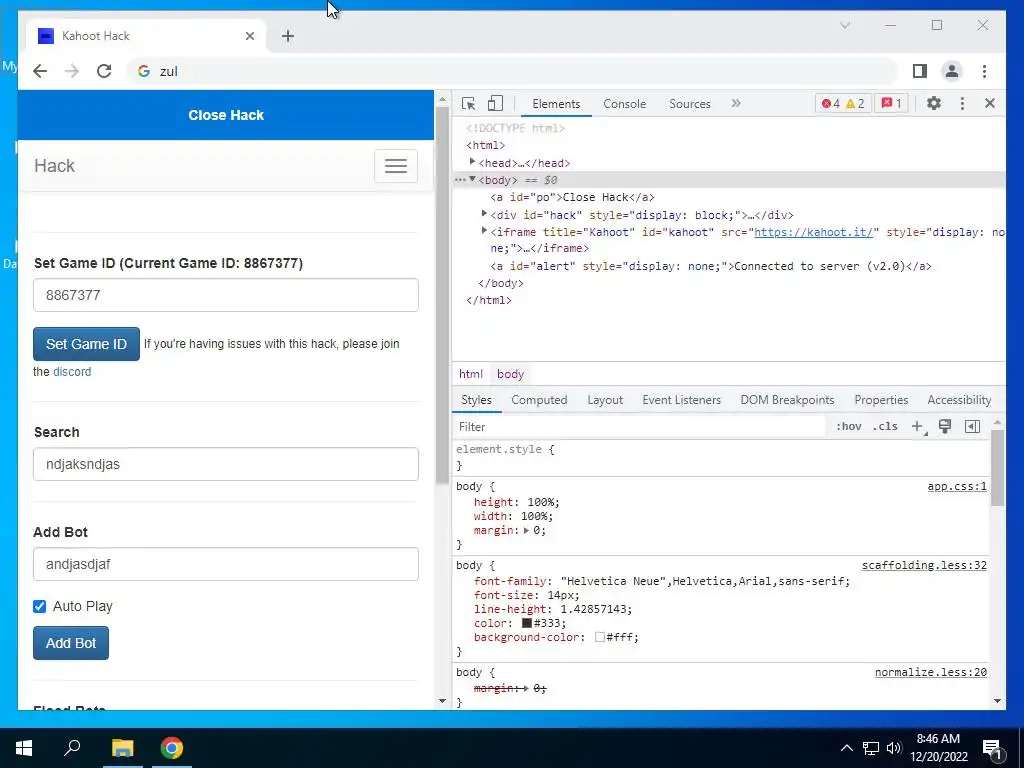
Task: Click the errors and warnings counter
Action: coord(843,103)
